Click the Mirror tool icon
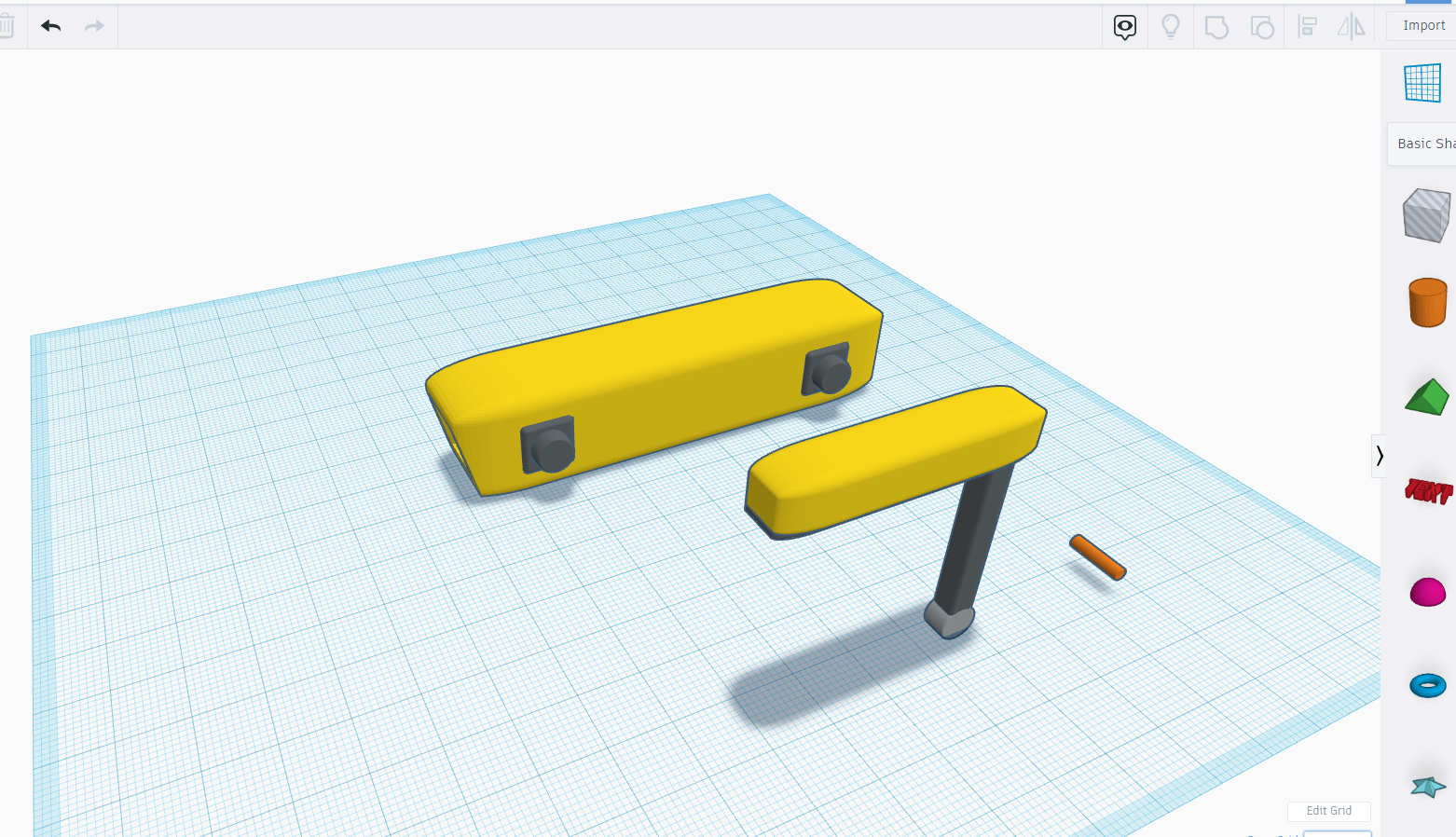Viewport: 1456px width, 837px height. pos(1352,27)
